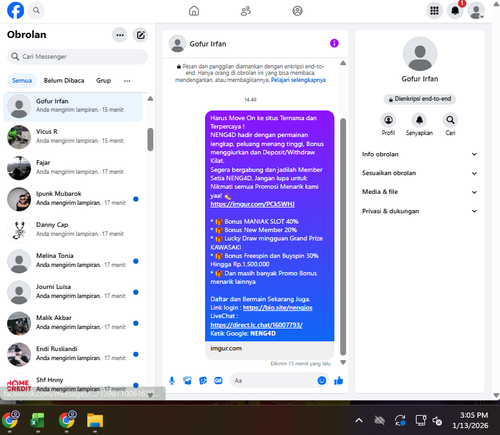This screenshot has width=500, height=435.
Task: Open the Malik Akbar conversation
Action: [73, 323]
